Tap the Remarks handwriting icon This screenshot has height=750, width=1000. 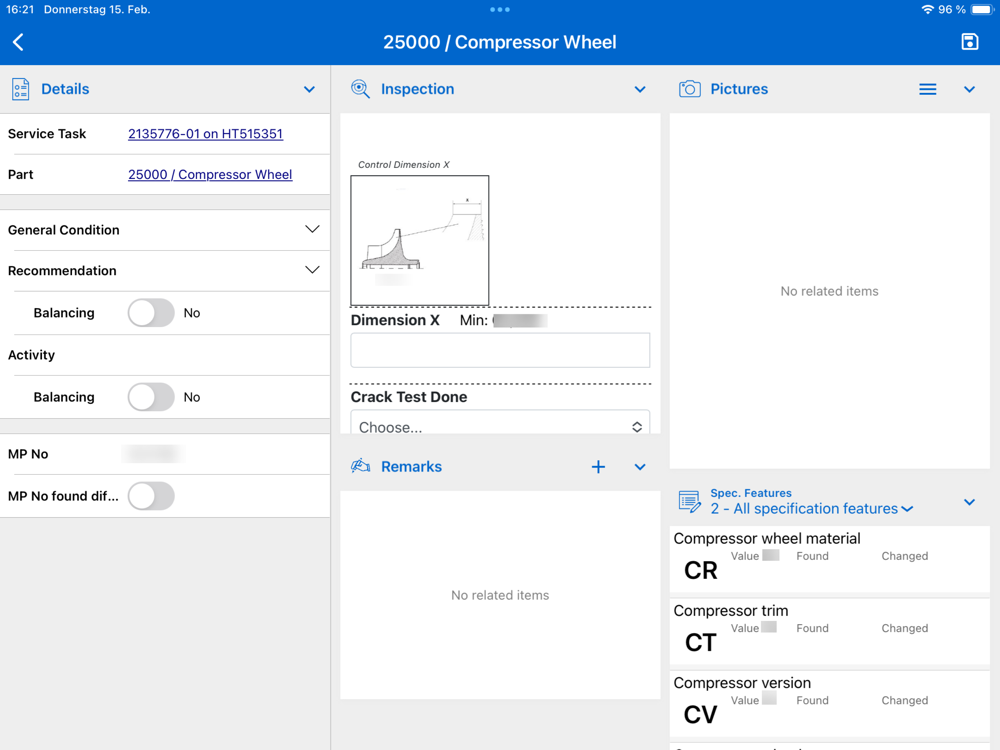point(360,466)
